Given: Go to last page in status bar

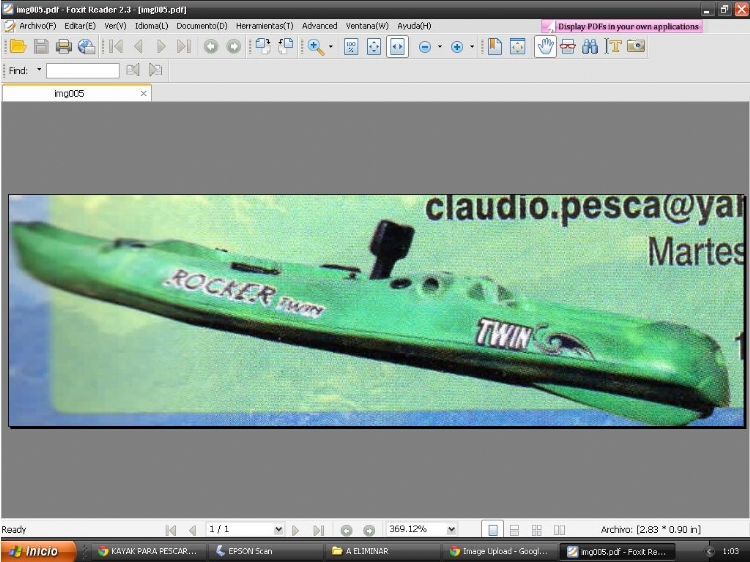Looking at the screenshot, I should (x=319, y=530).
